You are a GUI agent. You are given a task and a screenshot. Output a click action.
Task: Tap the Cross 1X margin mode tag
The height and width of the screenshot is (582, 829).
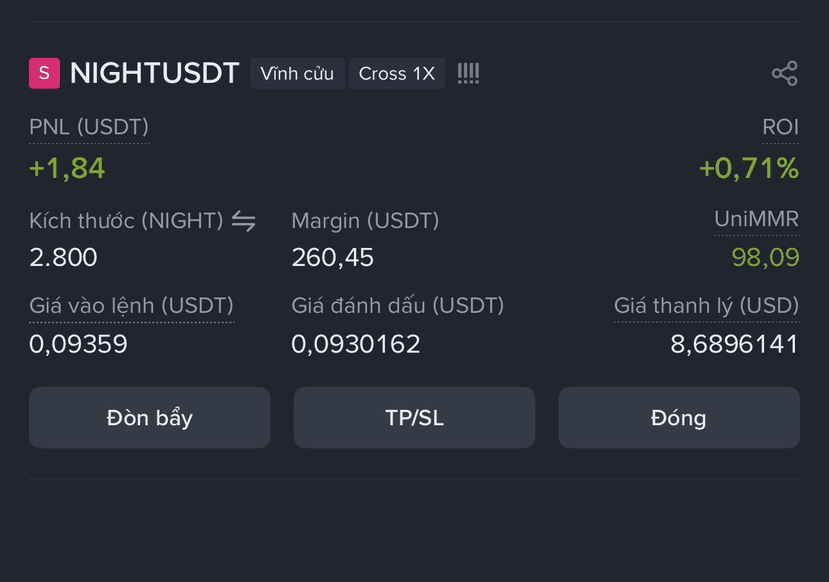click(397, 73)
